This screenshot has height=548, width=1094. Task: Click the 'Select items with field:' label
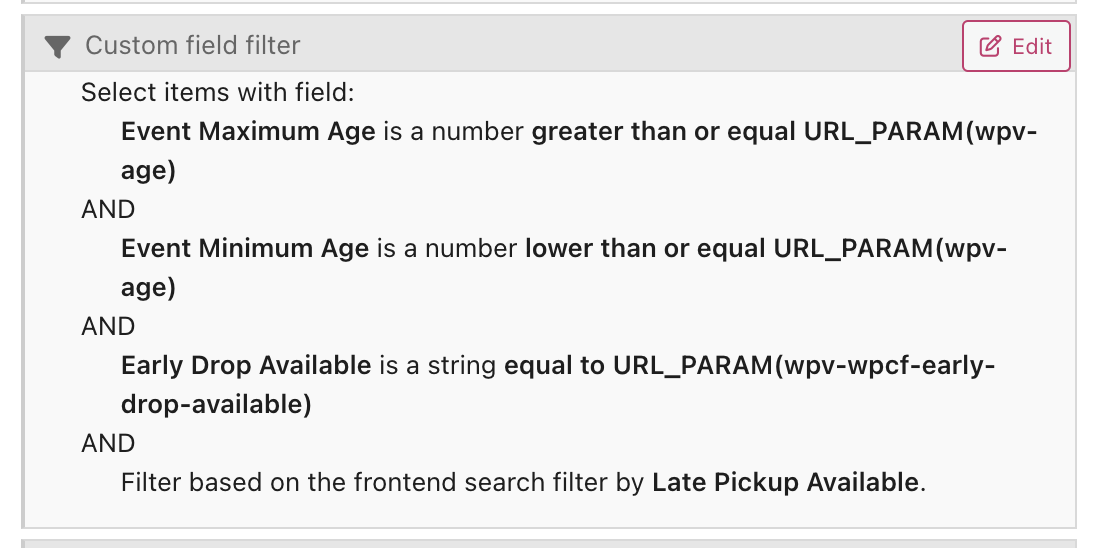click(x=218, y=92)
